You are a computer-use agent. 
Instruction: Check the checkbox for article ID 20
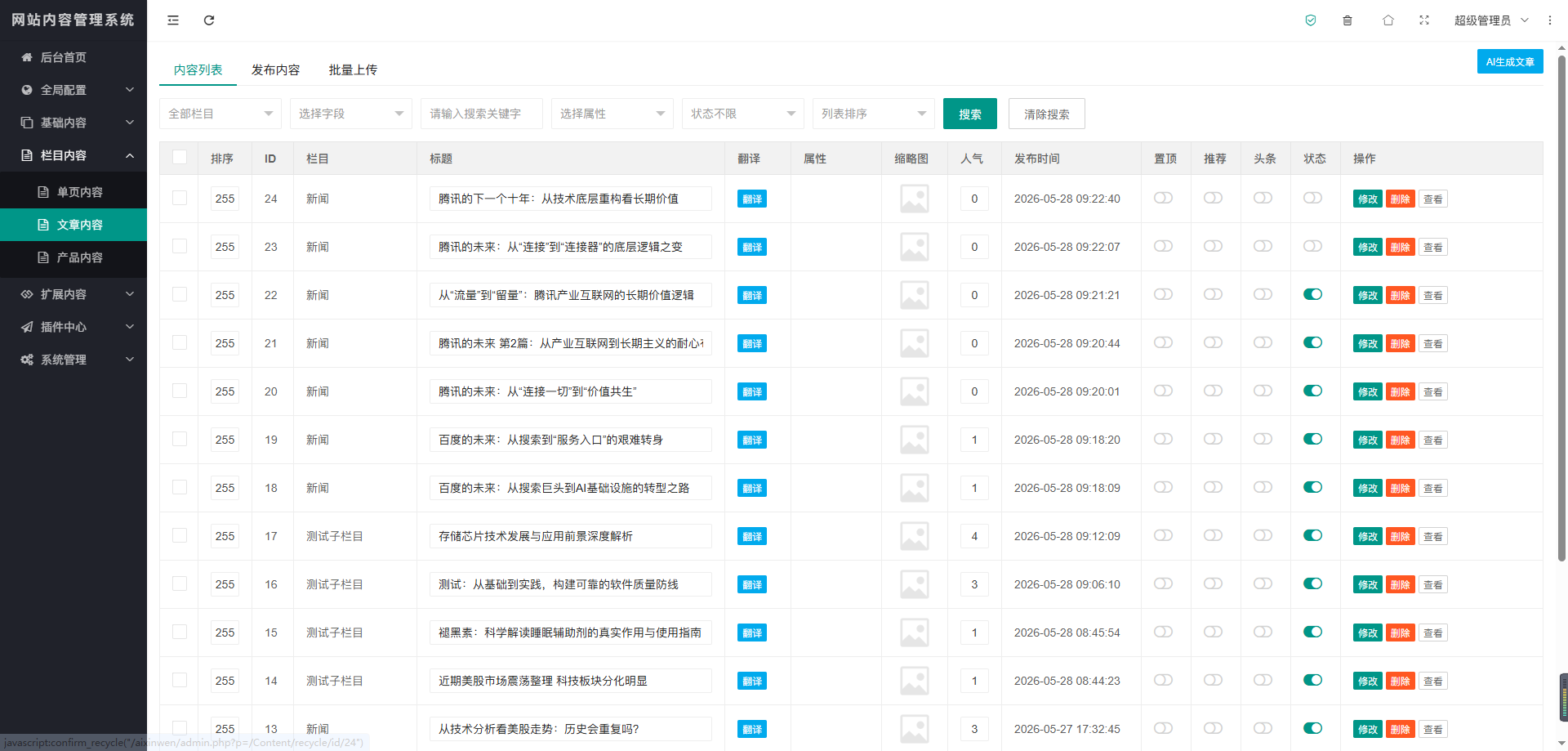[x=180, y=391]
